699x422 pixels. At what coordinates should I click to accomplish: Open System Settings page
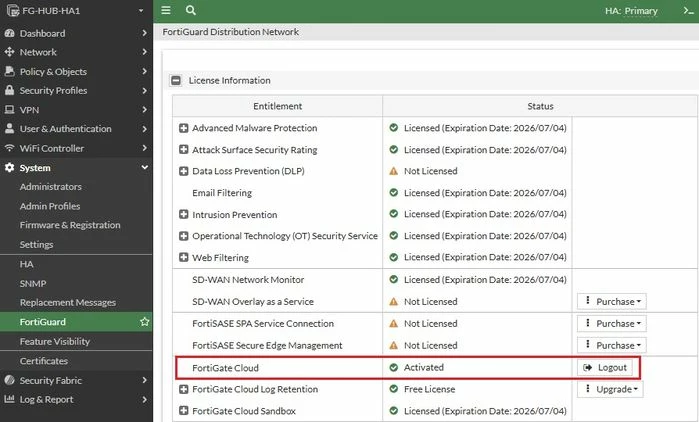coord(37,244)
